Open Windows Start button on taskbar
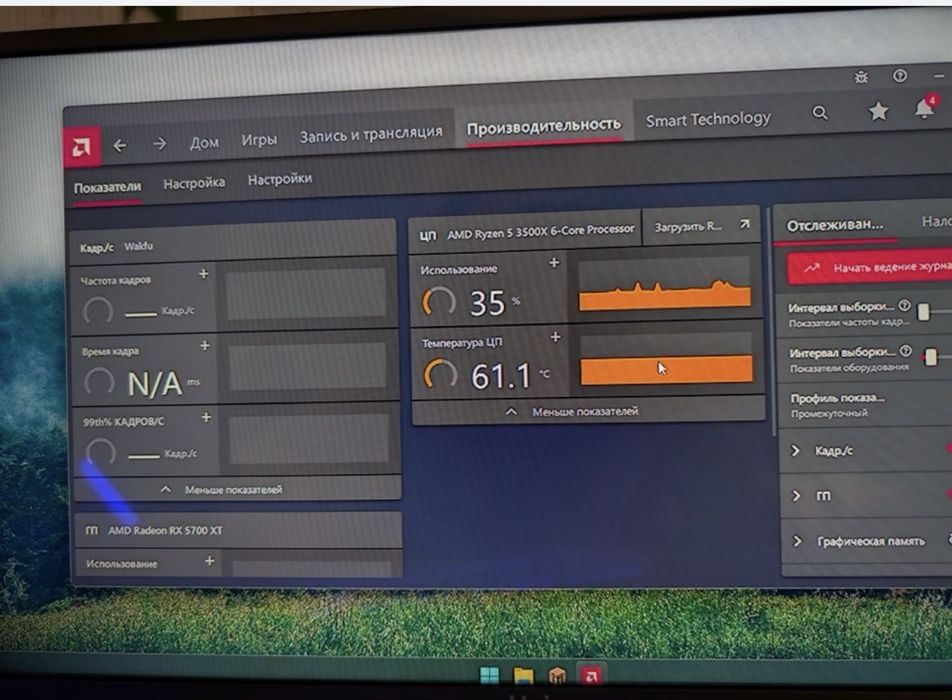The image size is (952, 700). tap(489, 675)
